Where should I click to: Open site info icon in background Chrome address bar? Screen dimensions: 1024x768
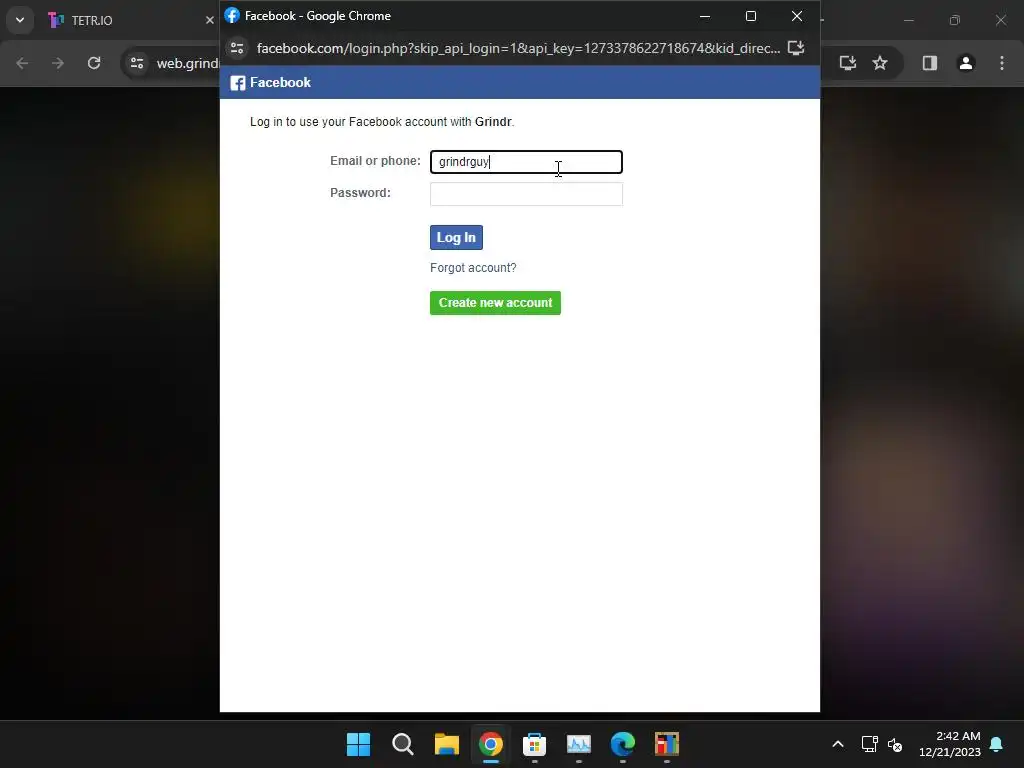[137, 63]
